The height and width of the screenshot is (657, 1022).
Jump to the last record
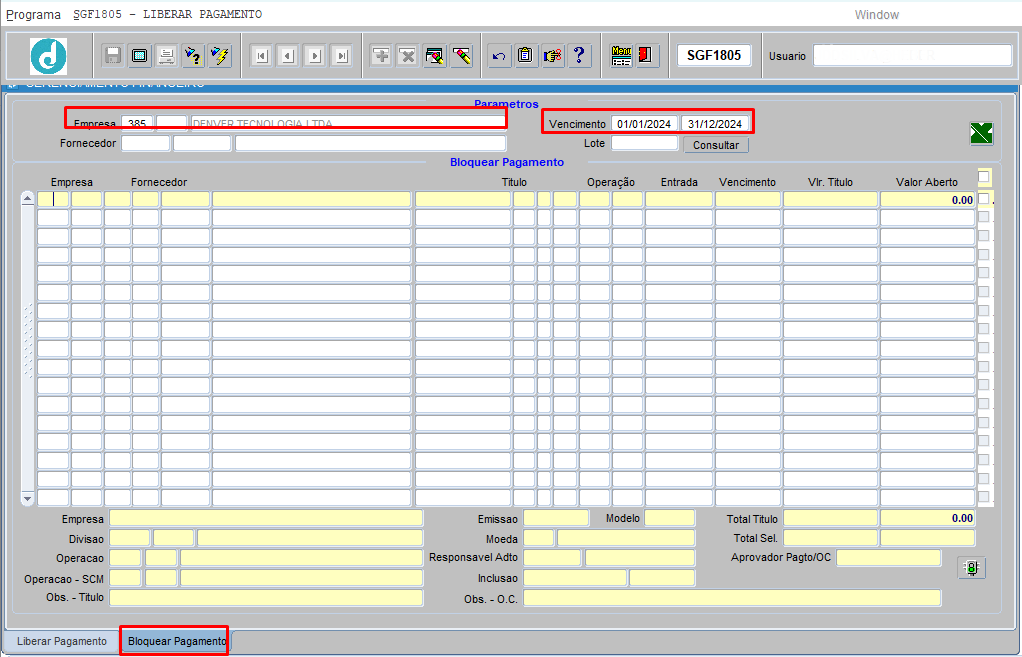[x=342, y=56]
